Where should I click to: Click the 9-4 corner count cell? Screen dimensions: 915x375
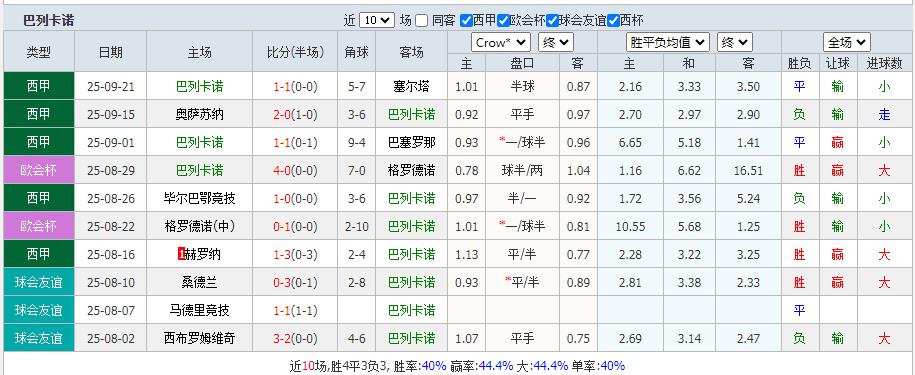pyautogui.click(x=357, y=143)
